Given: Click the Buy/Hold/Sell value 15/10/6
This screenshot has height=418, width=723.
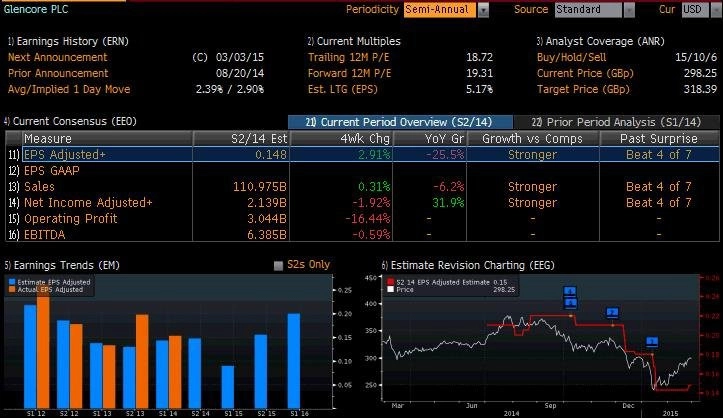Looking at the screenshot, I should [696, 57].
